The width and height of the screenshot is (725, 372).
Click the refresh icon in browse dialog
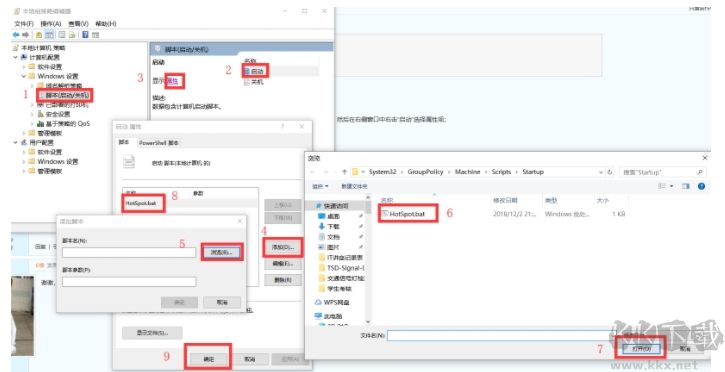[x=610, y=172]
